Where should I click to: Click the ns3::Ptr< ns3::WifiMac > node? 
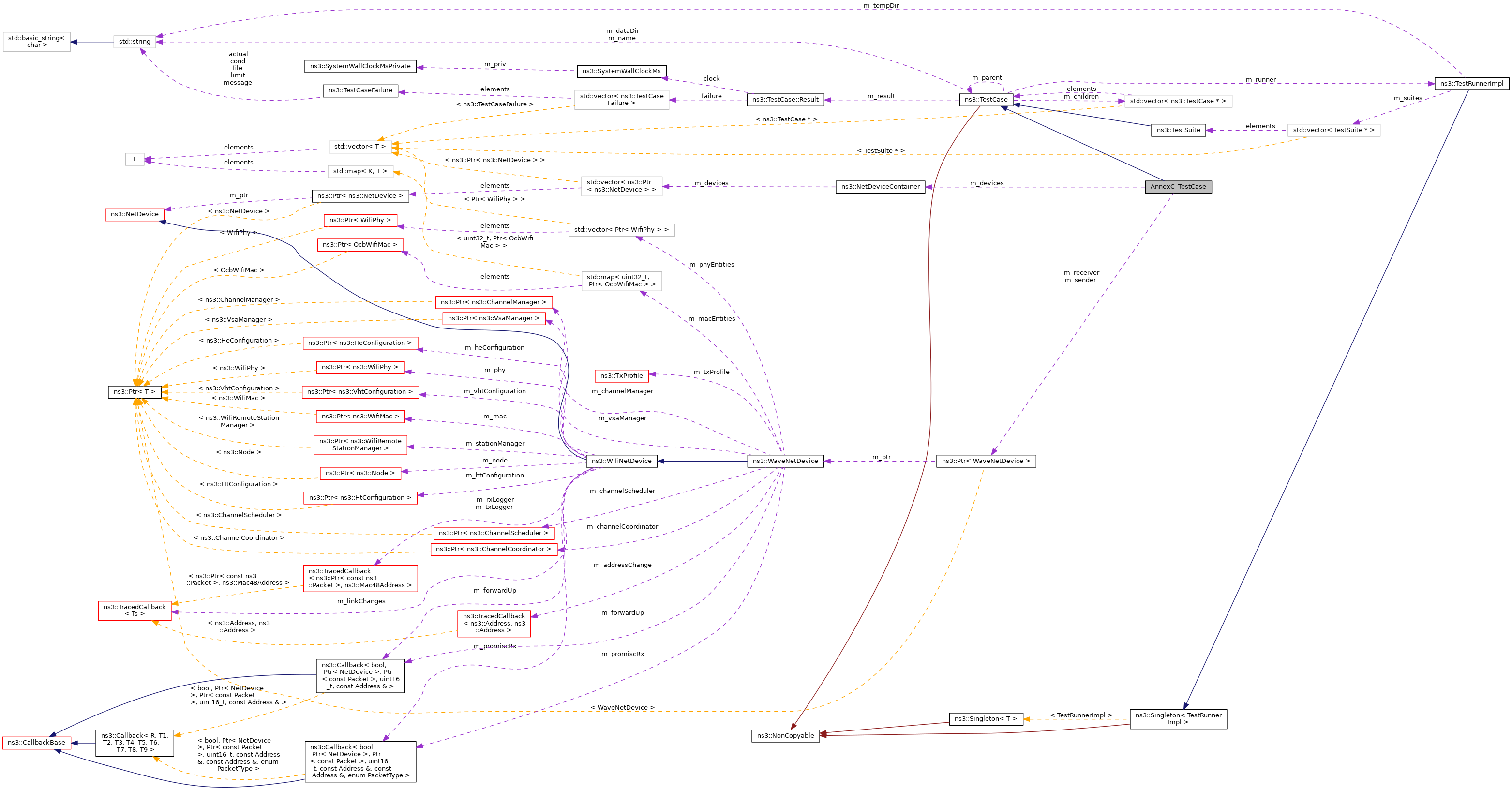pos(360,417)
